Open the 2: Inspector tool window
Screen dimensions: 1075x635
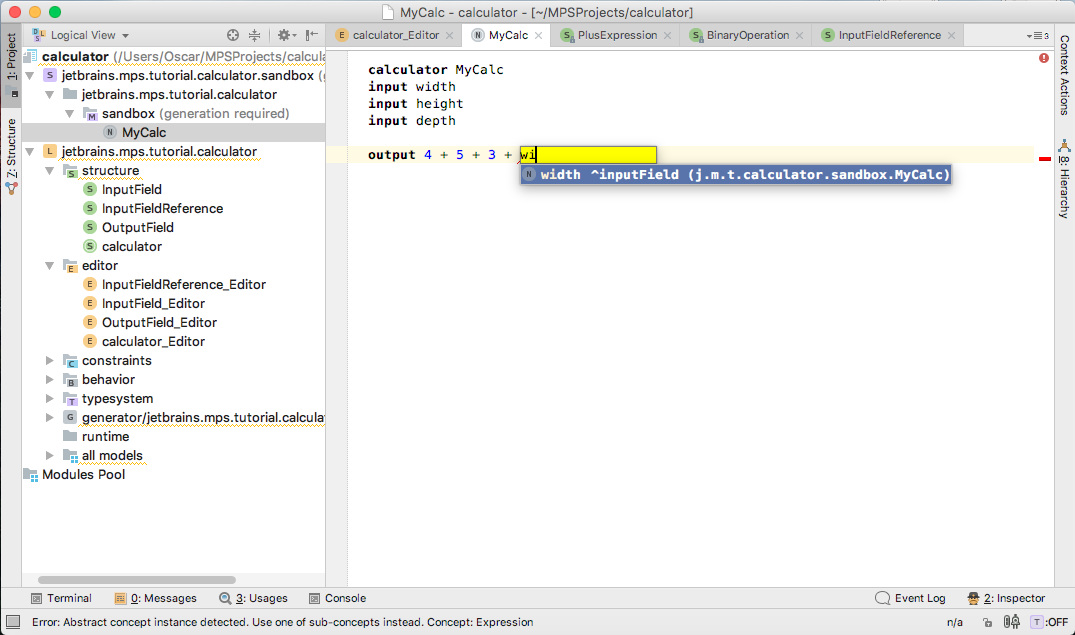1006,598
